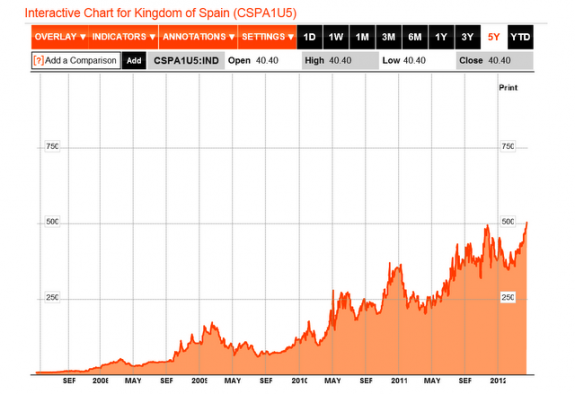Switch chart to 1W range
This screenshot has width=575, height=394.
click(336, 37)
